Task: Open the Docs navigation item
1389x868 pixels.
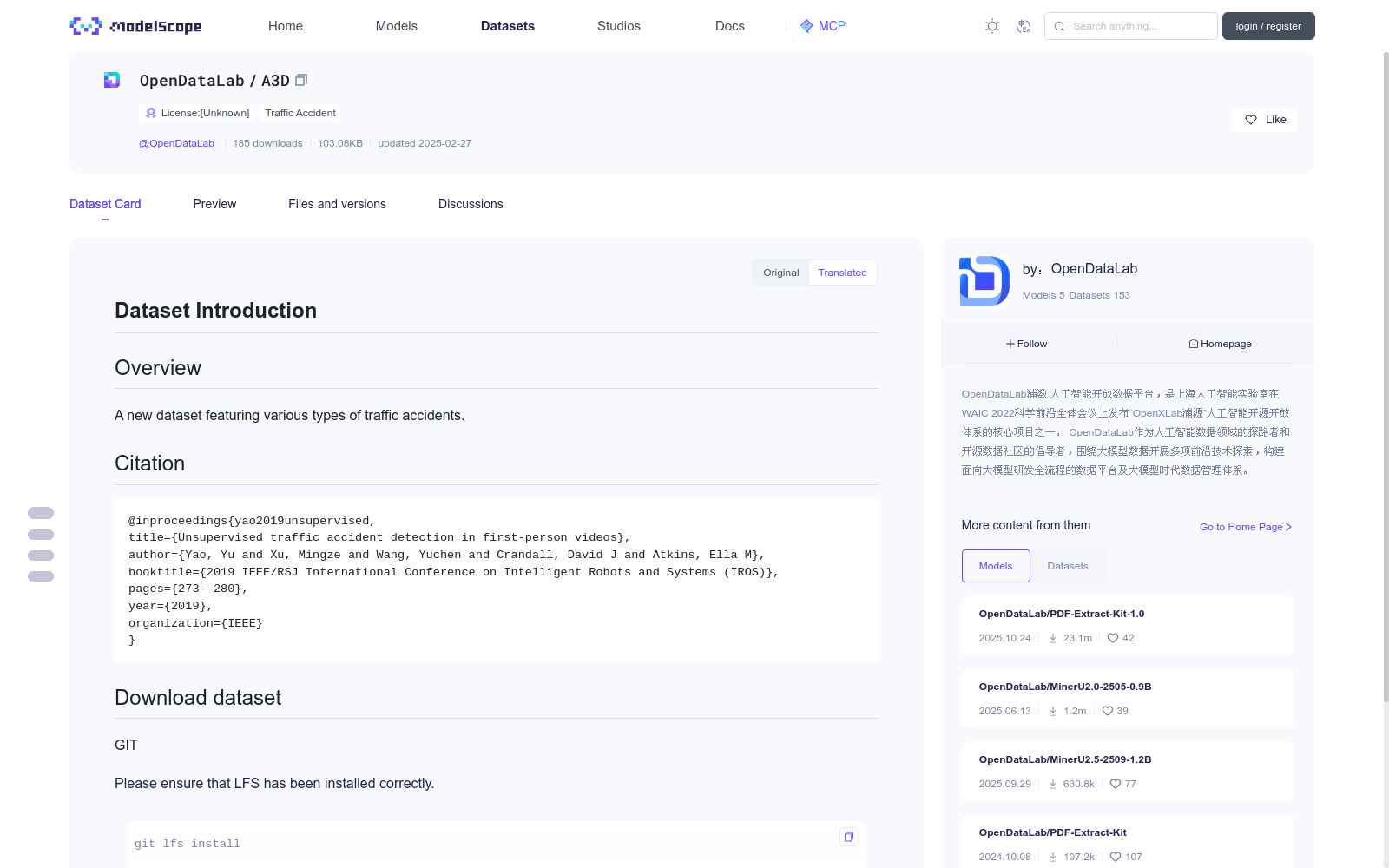Action: [730, 26]
